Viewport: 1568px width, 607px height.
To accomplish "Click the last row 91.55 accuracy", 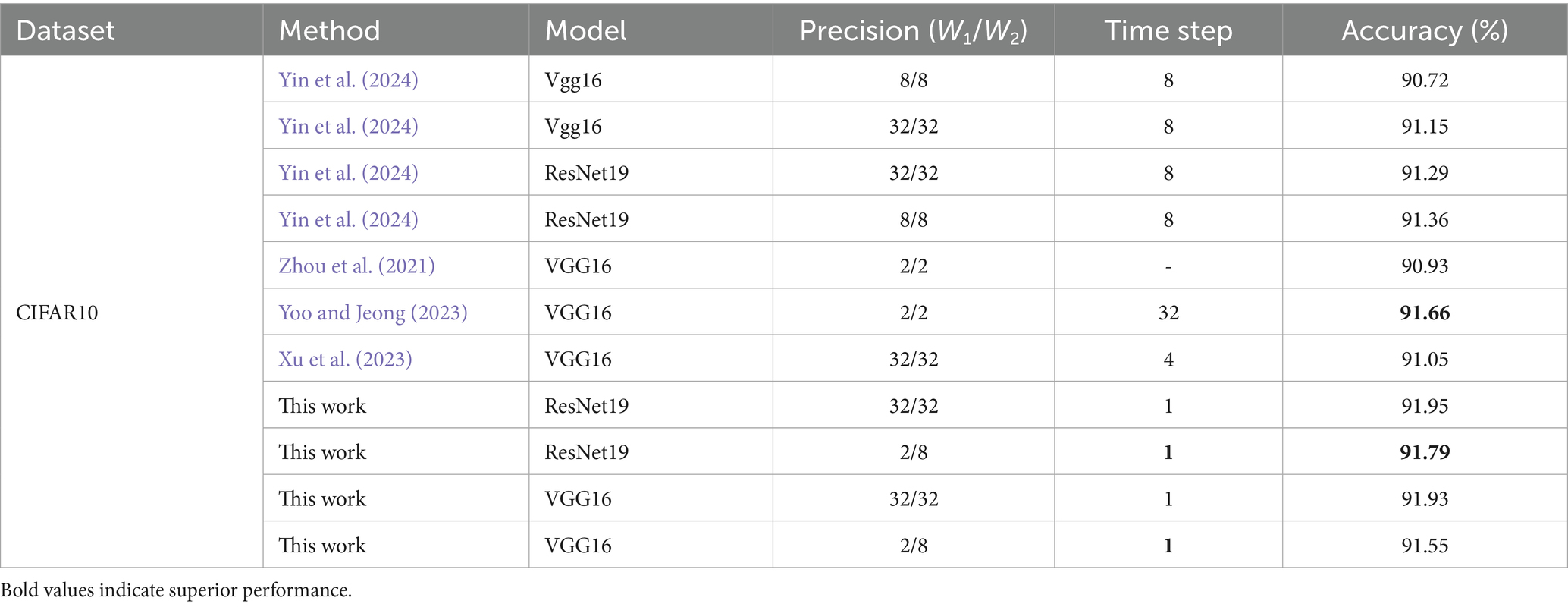I will click(1425, 546).
